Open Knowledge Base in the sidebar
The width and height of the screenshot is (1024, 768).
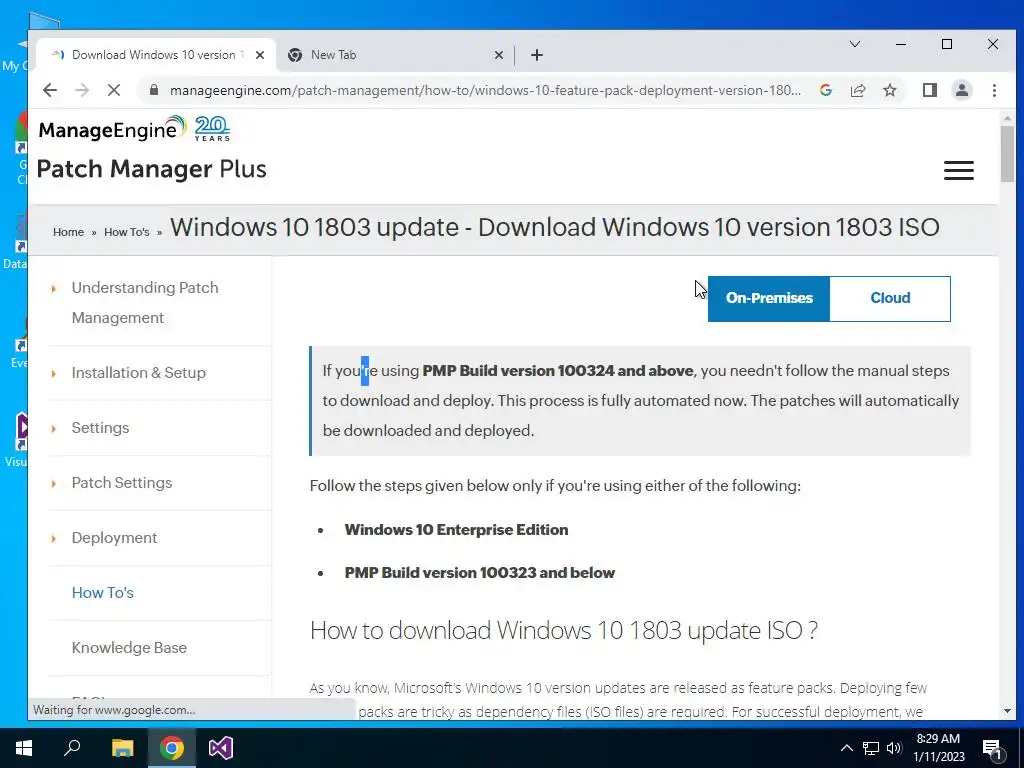pos(129,647)
